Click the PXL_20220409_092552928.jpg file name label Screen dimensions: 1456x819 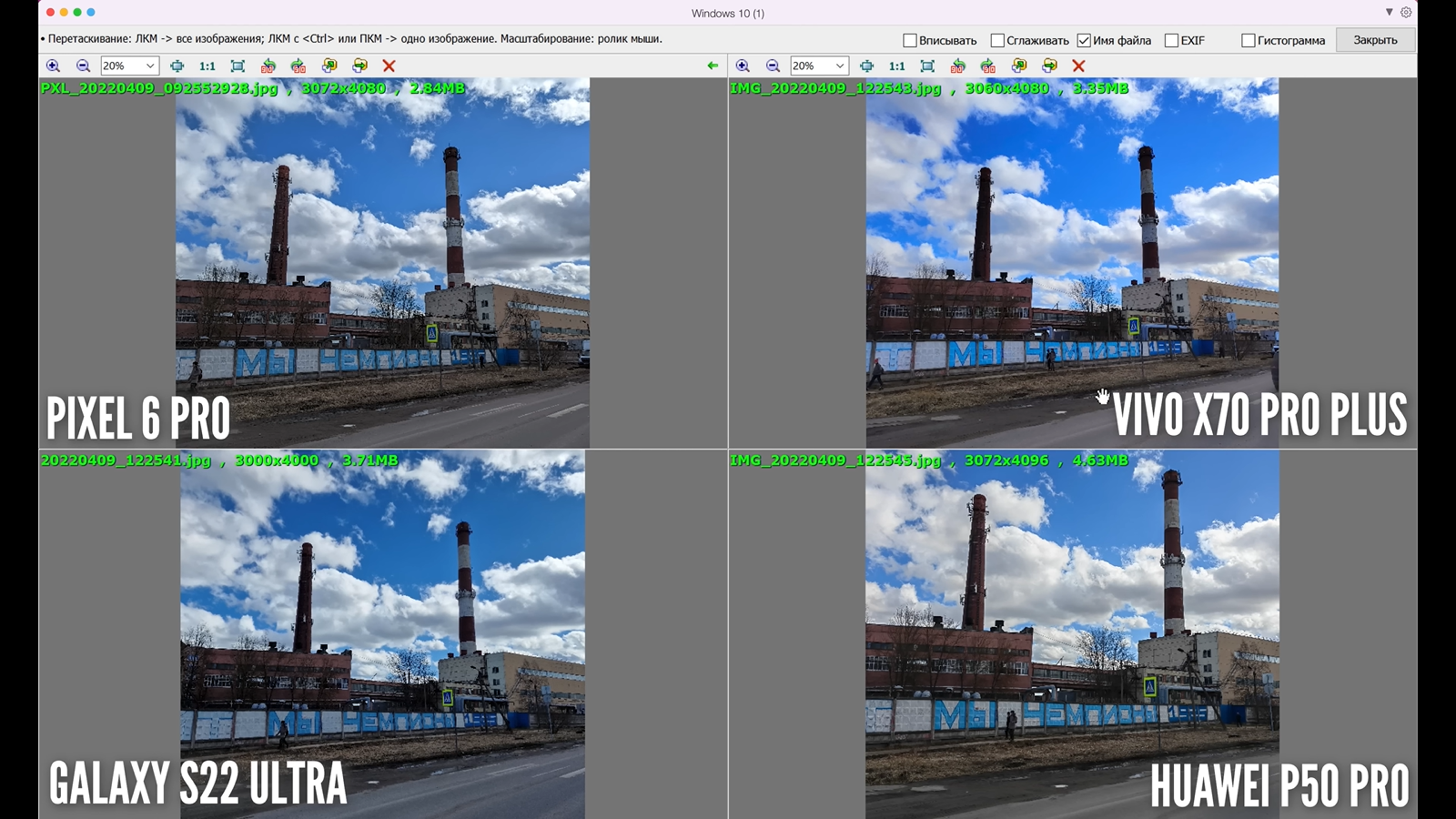159,88
